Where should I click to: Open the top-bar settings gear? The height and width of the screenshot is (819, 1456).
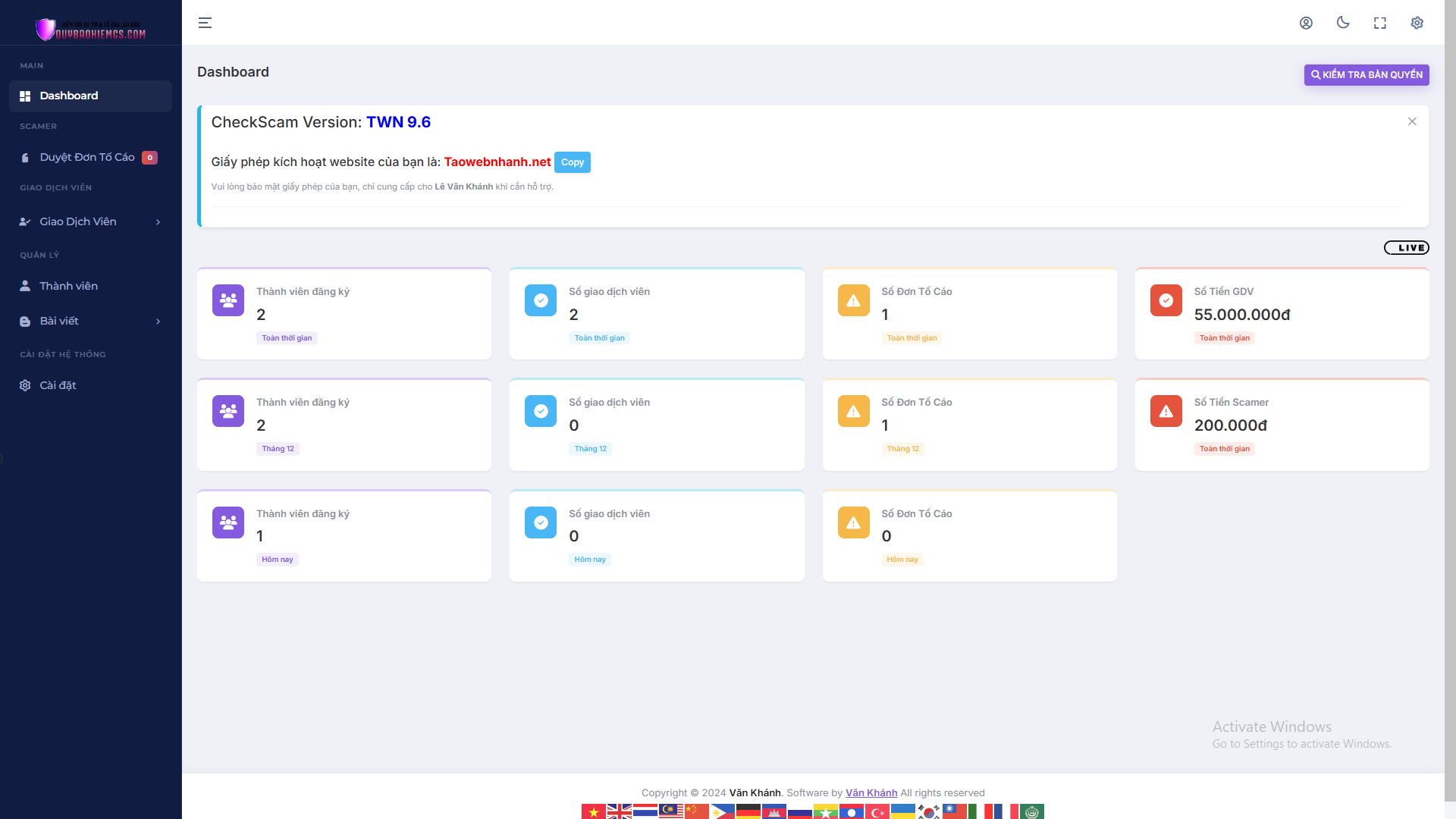pyautogui.click(x=1417, y=23)
